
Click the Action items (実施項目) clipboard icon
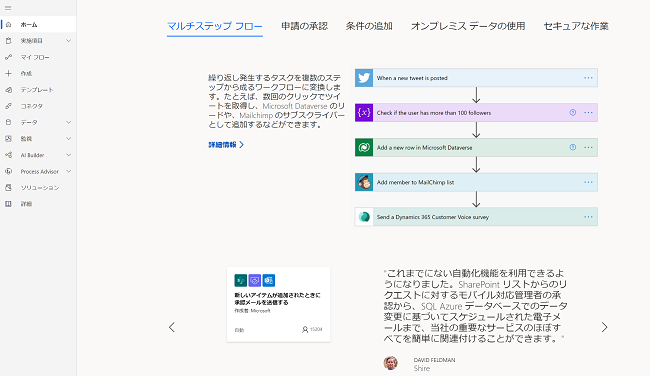point(8,41)
